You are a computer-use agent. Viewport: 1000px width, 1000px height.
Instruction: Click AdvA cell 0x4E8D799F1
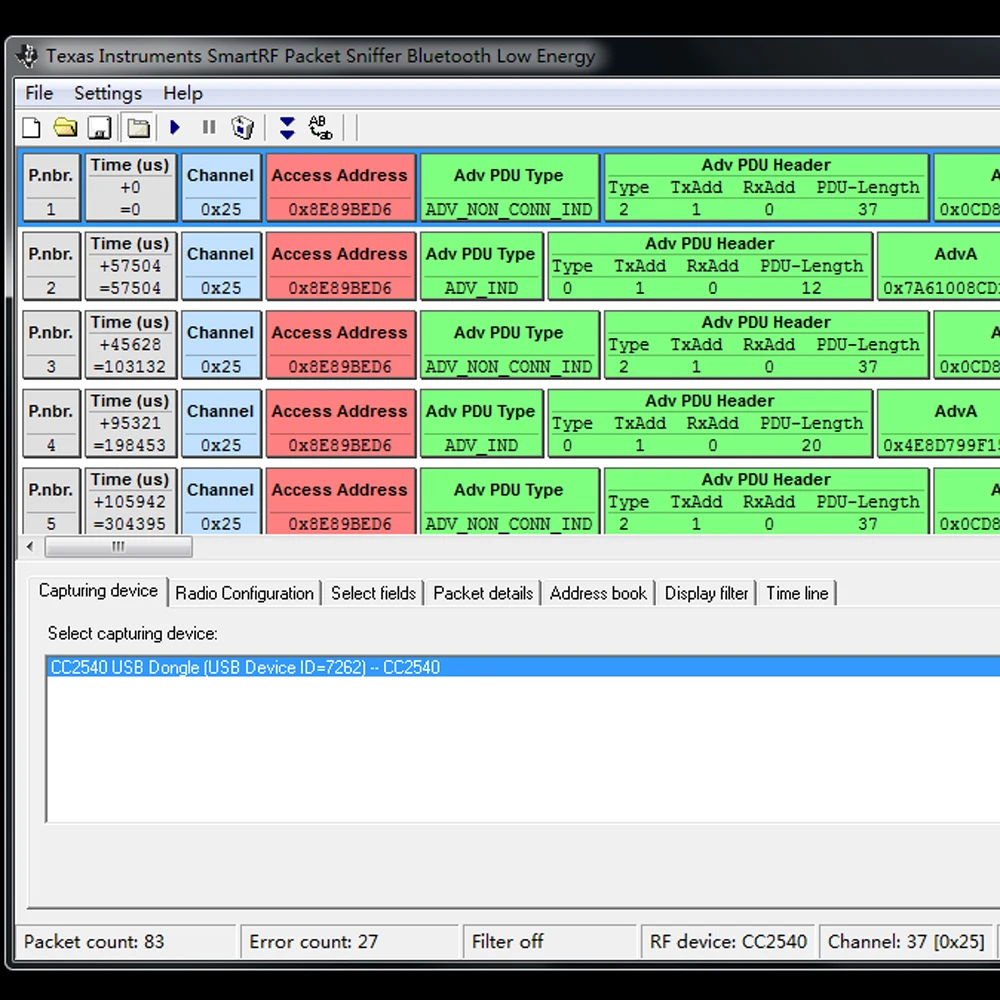point(939,423)
